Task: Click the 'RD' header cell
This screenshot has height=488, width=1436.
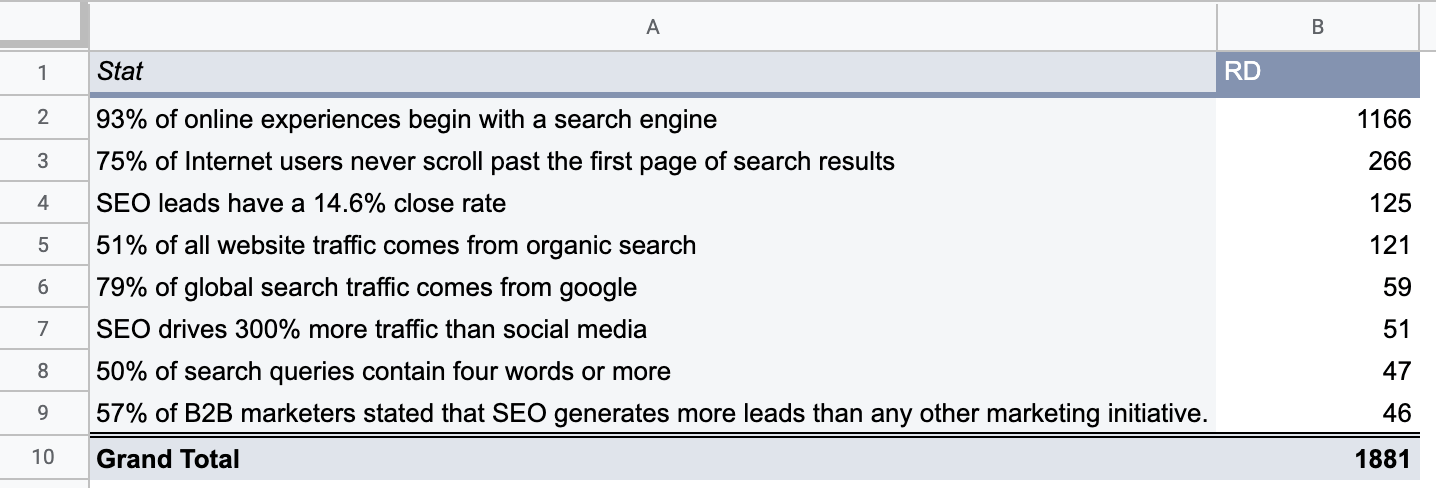Action: (1317, 72)
